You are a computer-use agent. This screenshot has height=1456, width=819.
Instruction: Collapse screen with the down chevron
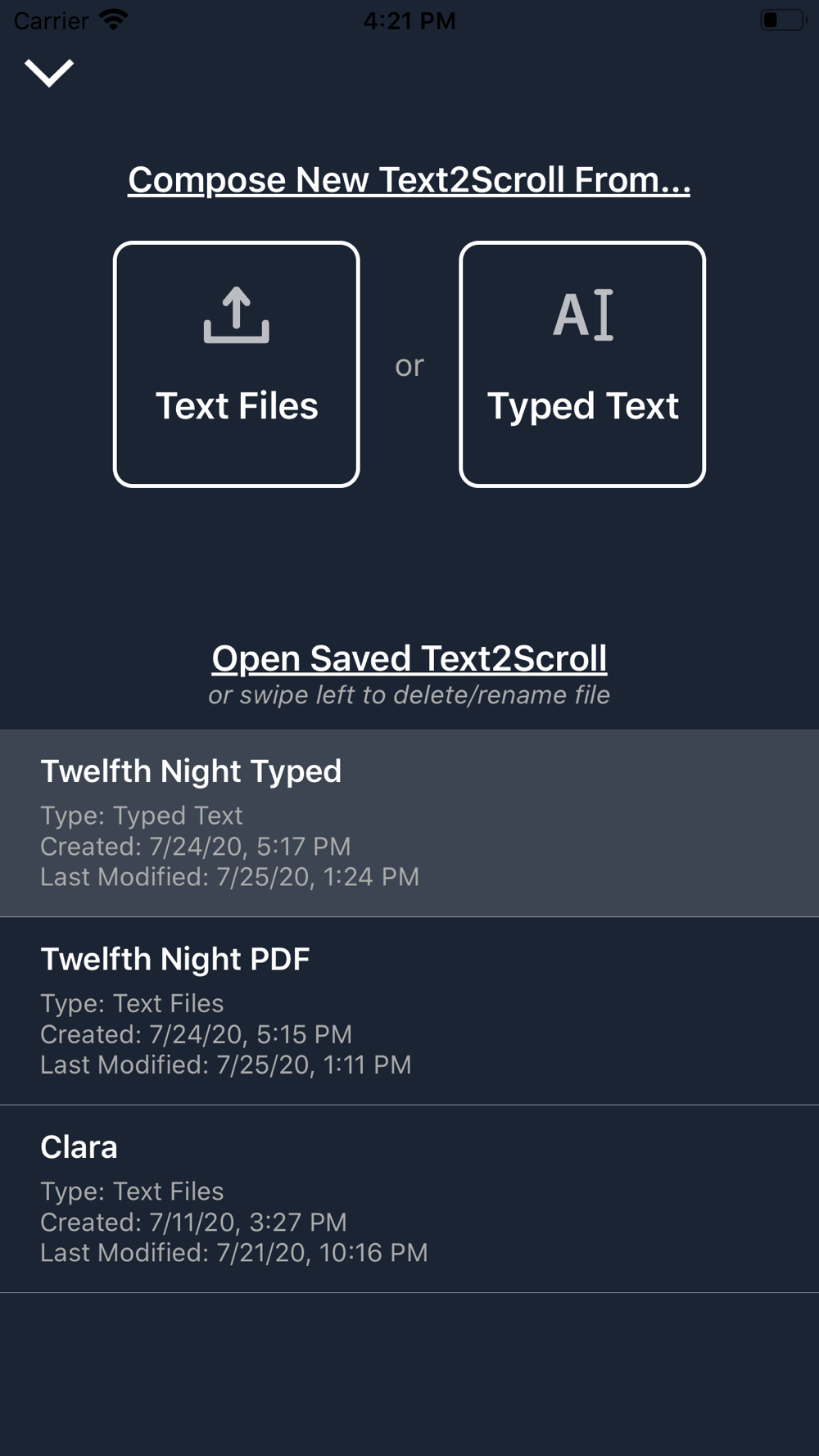coord(49,73)
